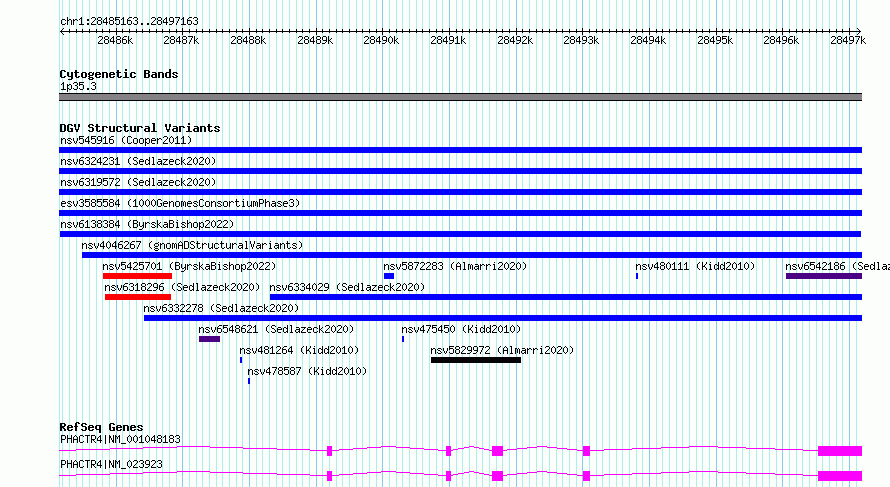
Task: Click the nsv6319572 (Sedlazeck2020) label
Action: (138, 182)
